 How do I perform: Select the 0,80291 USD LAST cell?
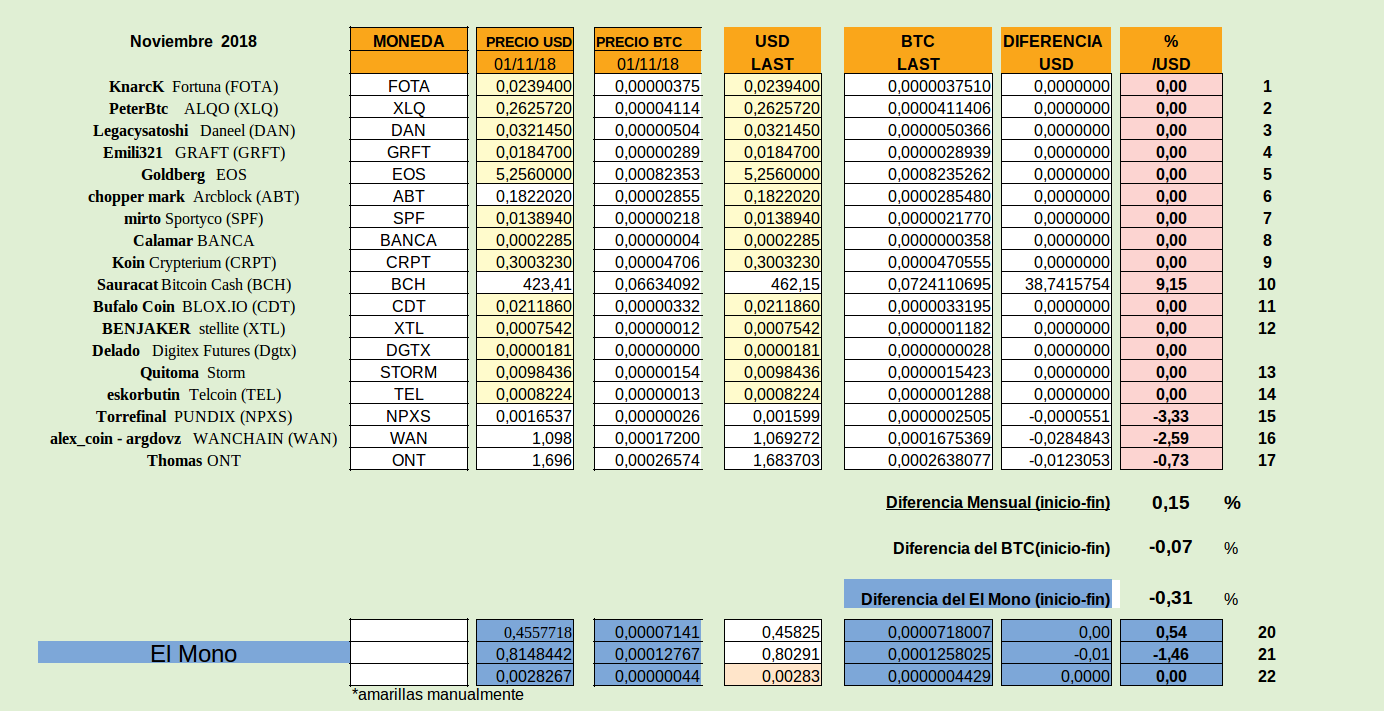pos(773,653)
